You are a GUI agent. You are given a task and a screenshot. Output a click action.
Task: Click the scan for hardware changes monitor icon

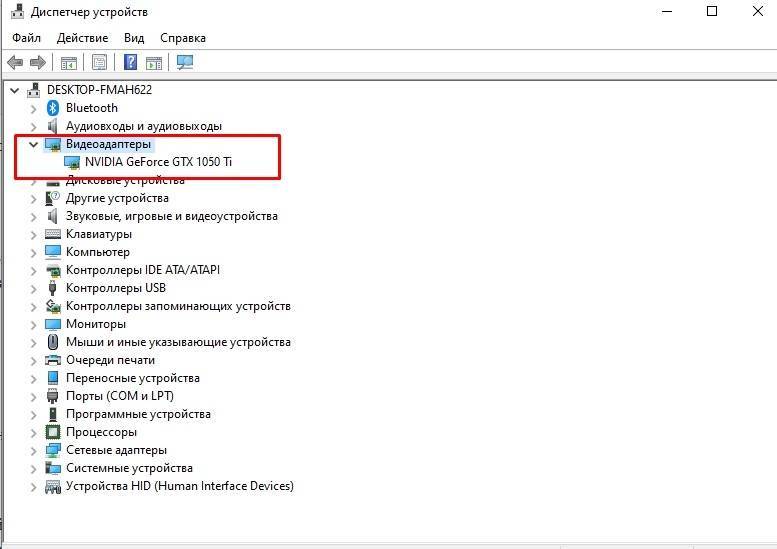185,62
